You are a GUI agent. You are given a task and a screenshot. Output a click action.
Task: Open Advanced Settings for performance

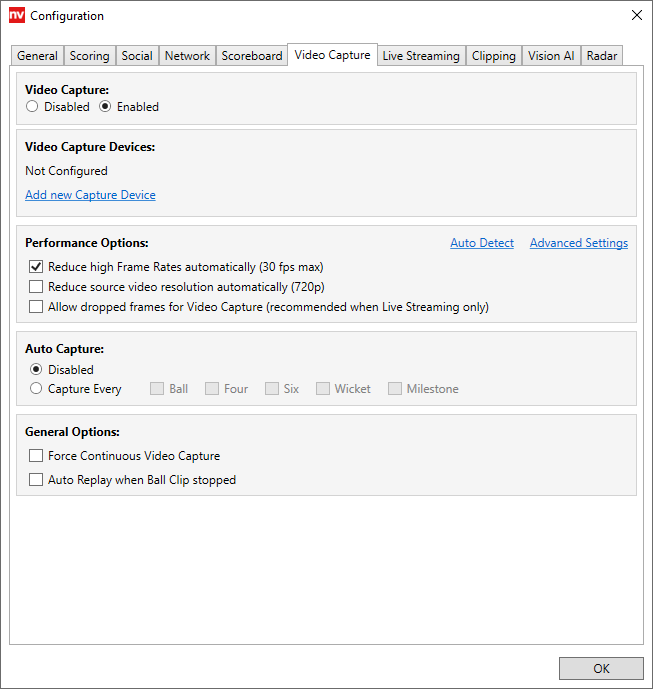(578, 243)
